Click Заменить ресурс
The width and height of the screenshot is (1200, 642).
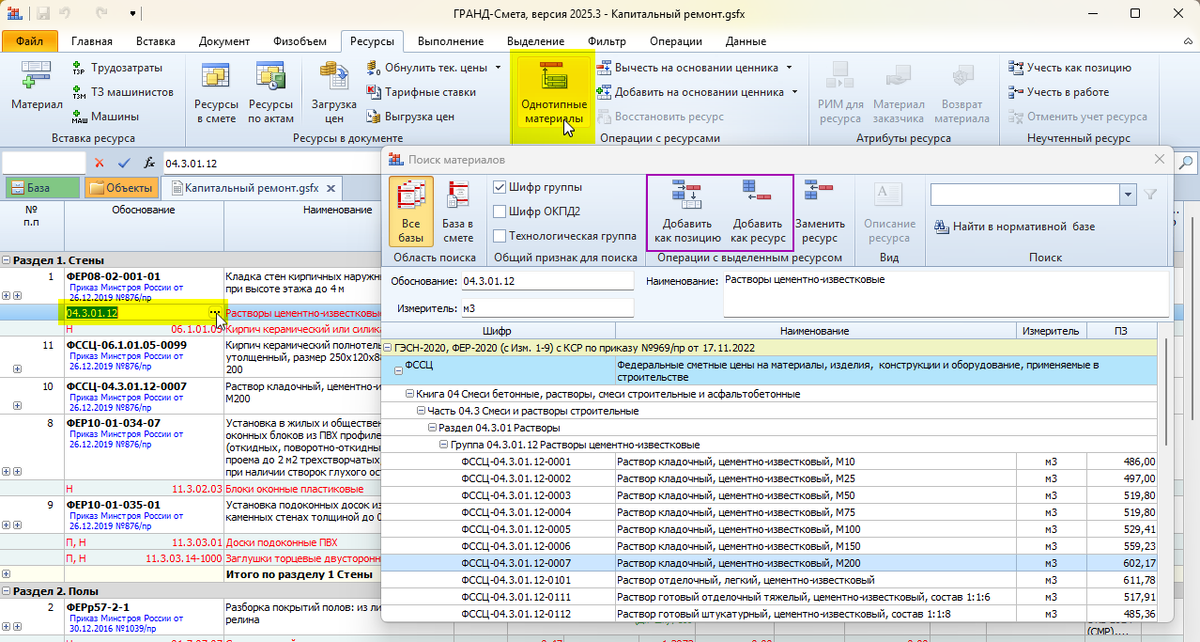click(x=820, y=212)
